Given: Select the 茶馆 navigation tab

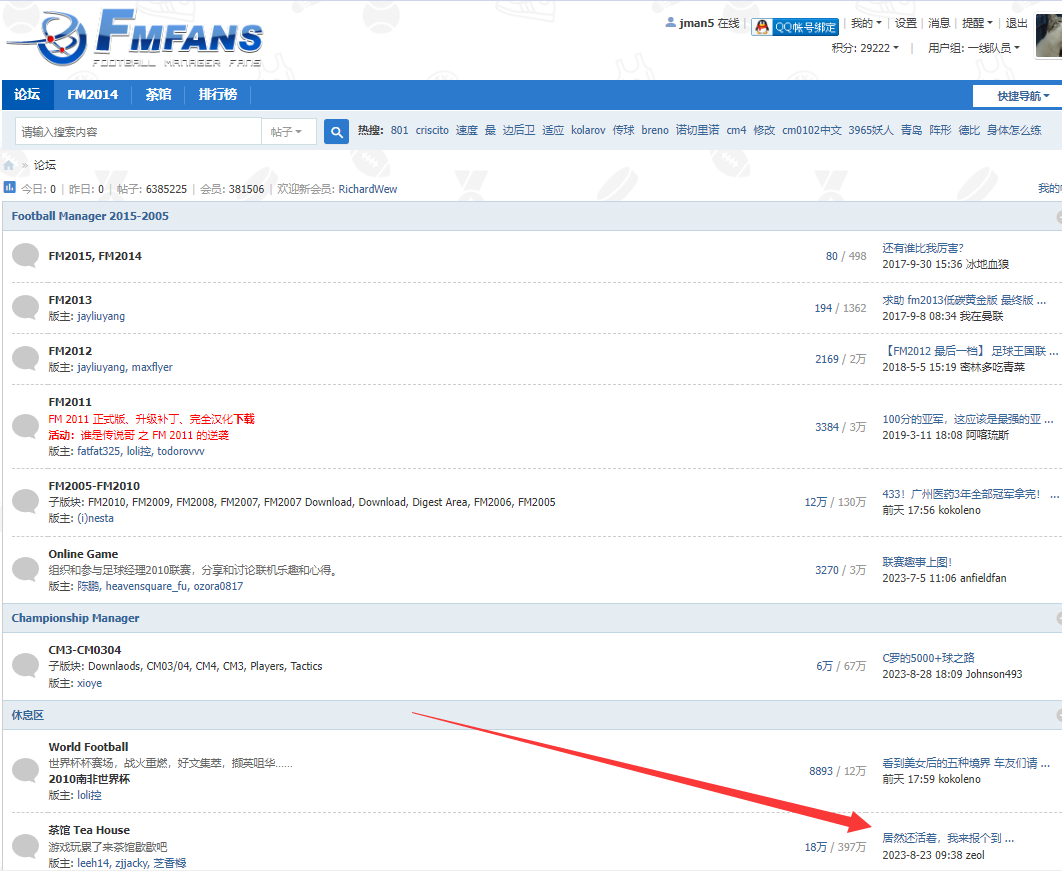Looking at the screenshot, I should coord(158,95).
